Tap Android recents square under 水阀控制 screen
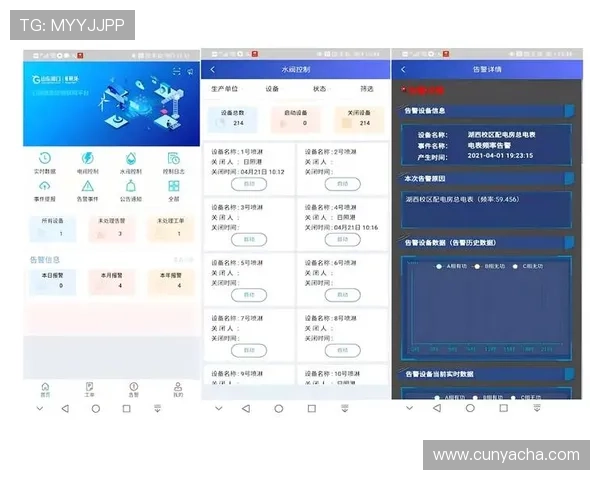The width and height of the screenshot is (600, 480). click(x=312, y=408)
